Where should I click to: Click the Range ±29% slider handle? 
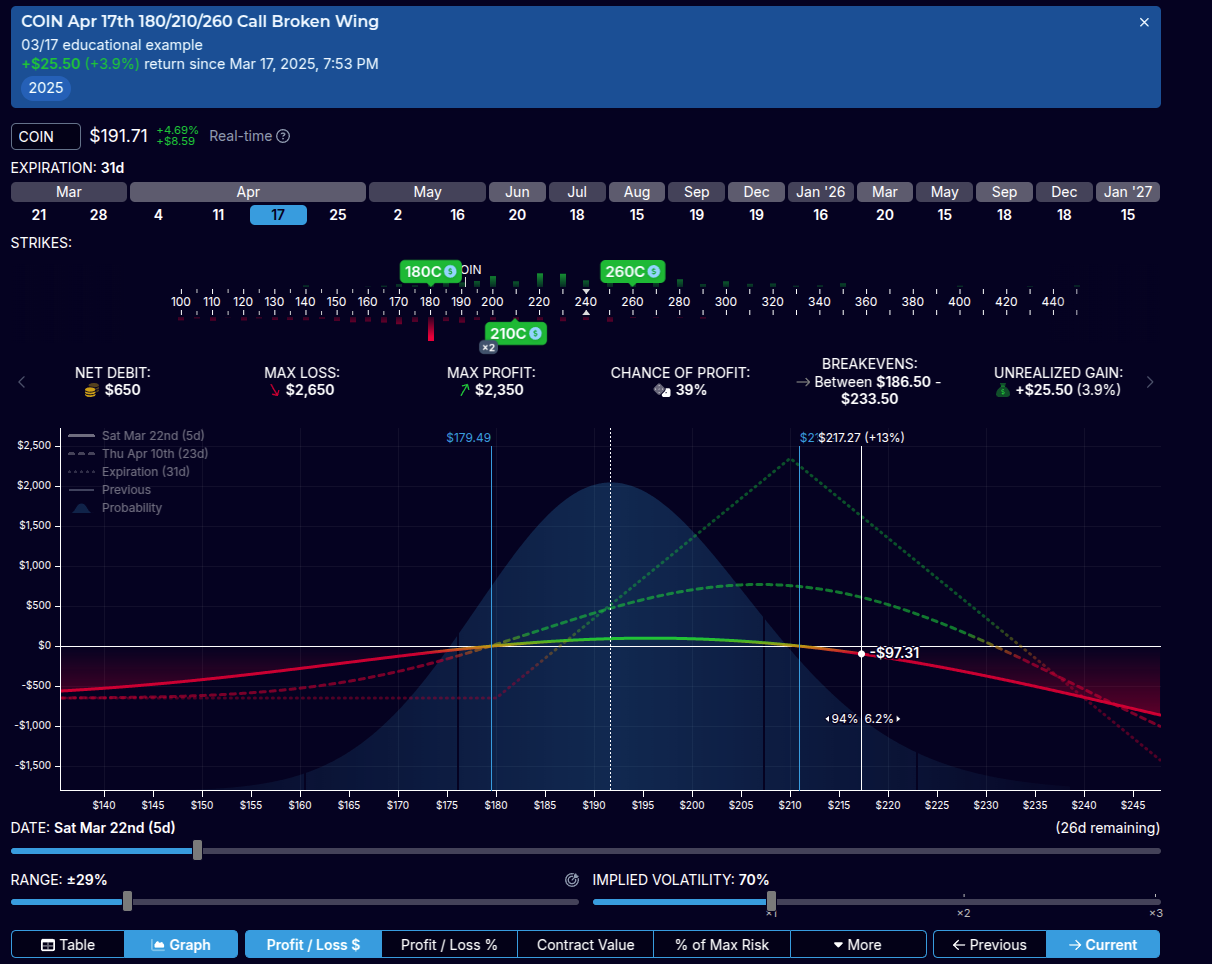[127, 901]
